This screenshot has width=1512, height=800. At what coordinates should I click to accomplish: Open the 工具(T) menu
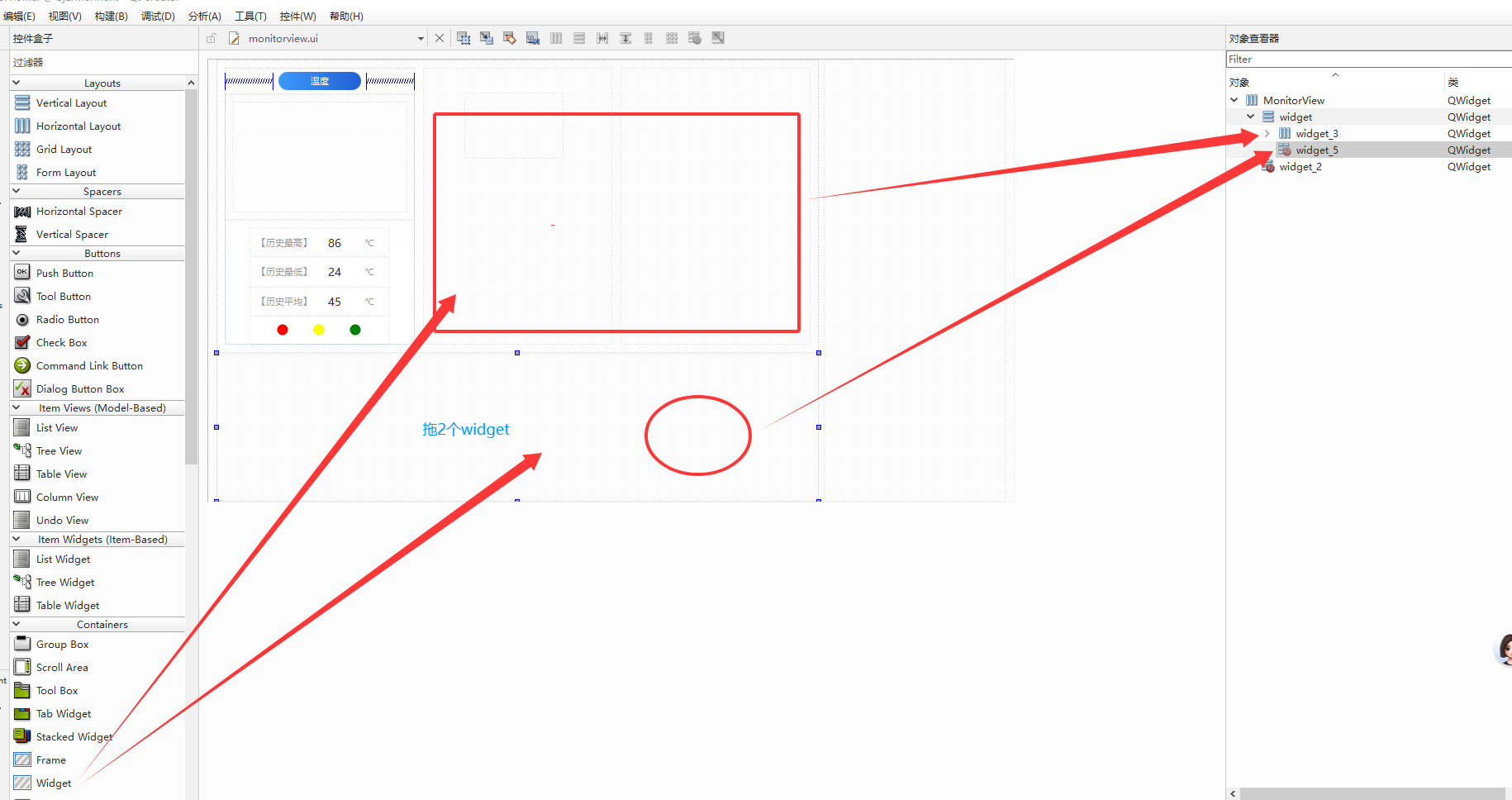(x=250, y=16)
